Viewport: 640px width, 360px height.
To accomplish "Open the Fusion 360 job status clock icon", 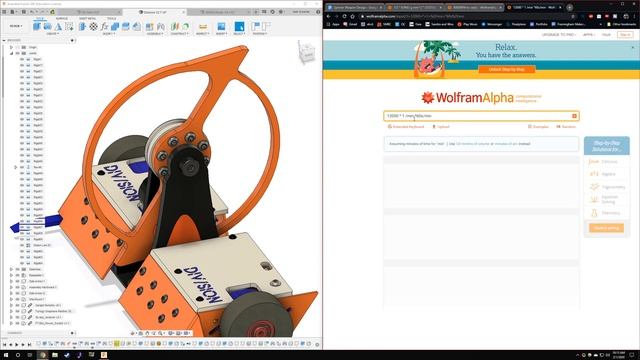I will click(x=273, y=12).
